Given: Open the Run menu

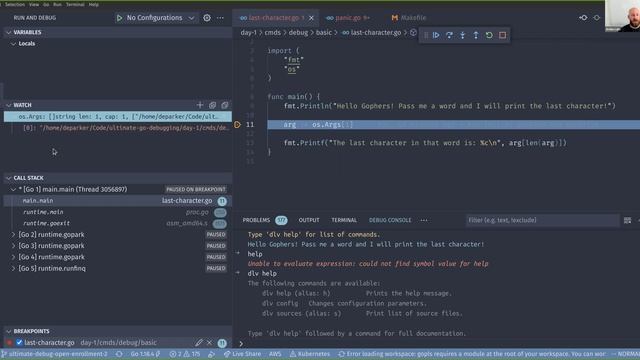Looking at the screenshot, I should click(x=58, y=4).
